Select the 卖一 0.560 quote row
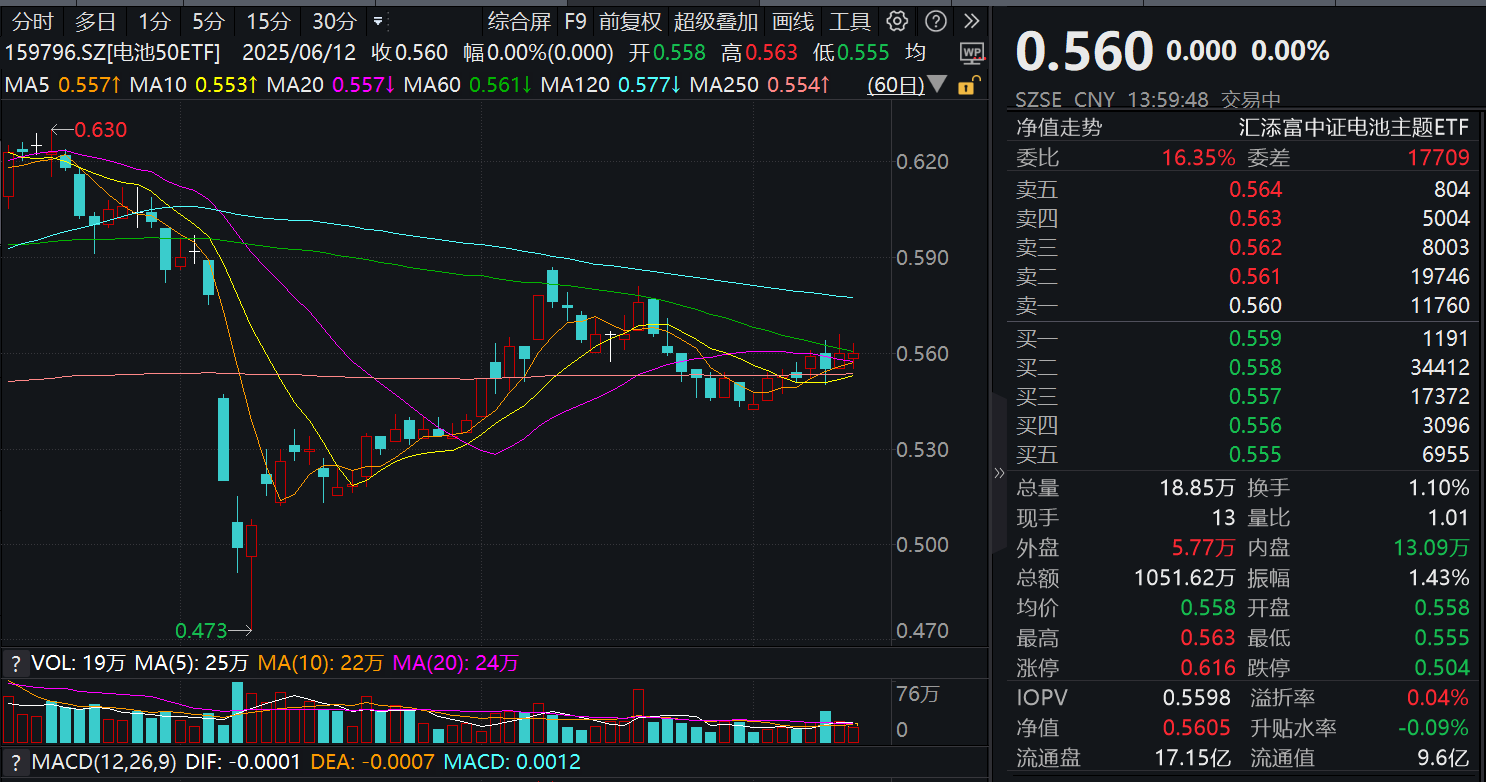1486x782 pixels. click(1240, 306)
